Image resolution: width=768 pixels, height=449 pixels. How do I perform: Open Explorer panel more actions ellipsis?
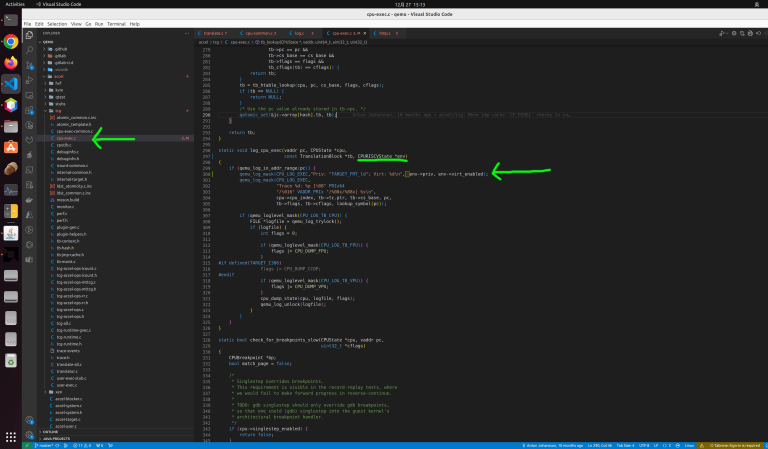pyautogui.click(x=187, y=33)
